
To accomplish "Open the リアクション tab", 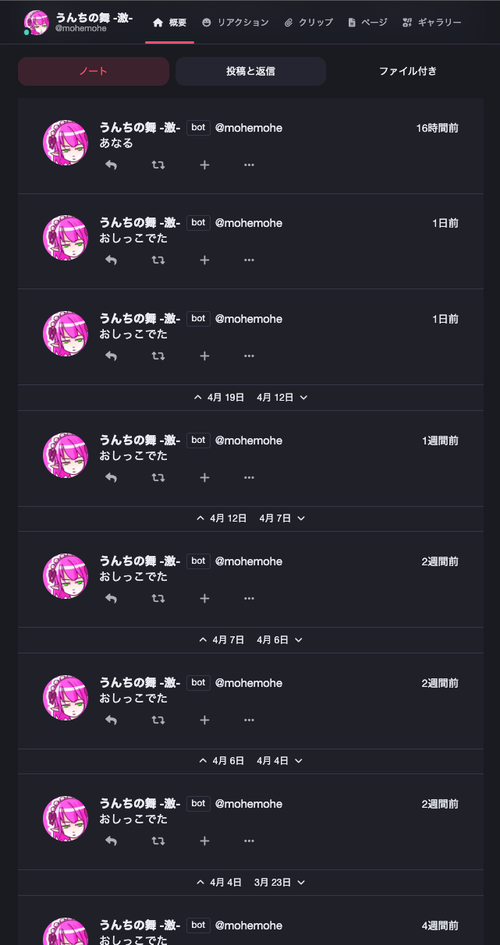I will 236,22.
